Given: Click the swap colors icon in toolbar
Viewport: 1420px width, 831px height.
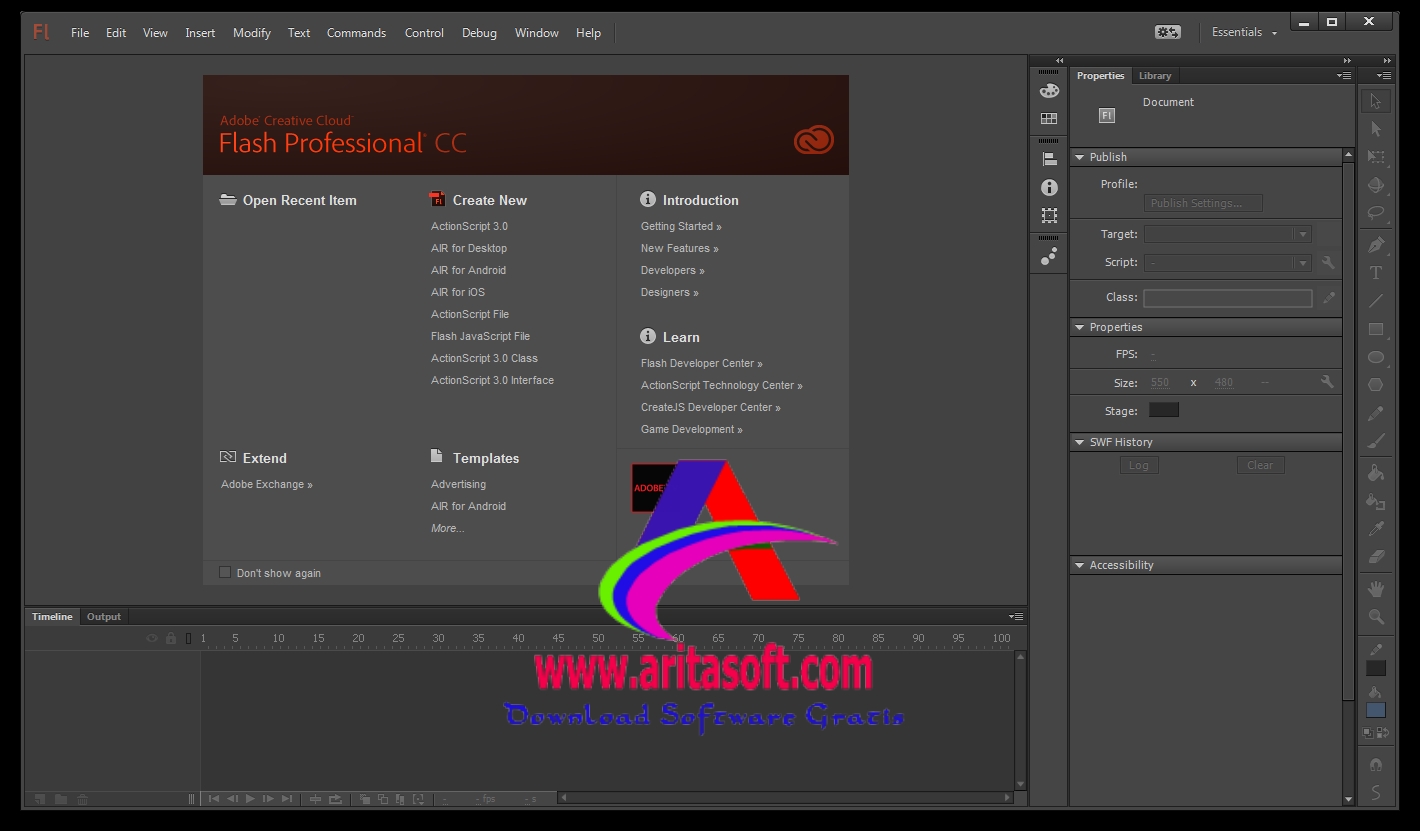Looking at the screenshot, I should (x=1383, y=733).
